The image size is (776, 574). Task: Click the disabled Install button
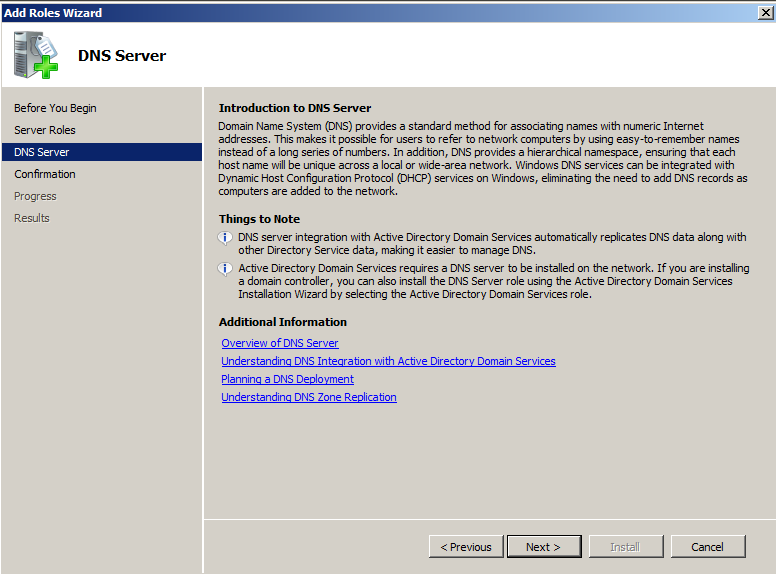pos(626,546)
